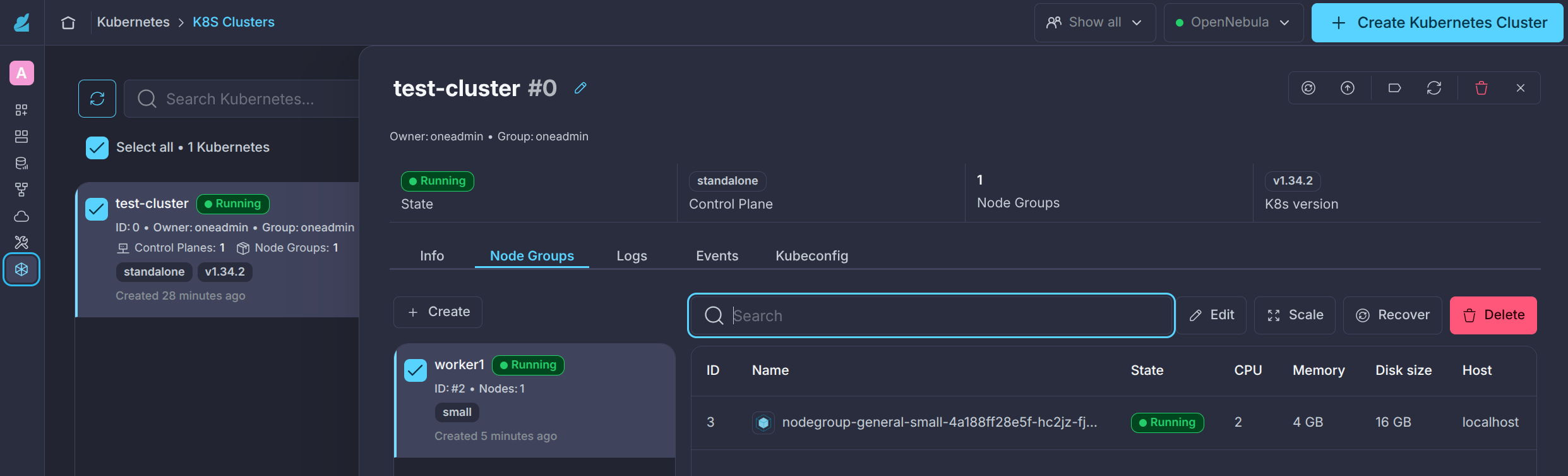Switch to the Info tab
This screenshot has height=476, width=1568.
pyautogui.click(x=432, y=256)
